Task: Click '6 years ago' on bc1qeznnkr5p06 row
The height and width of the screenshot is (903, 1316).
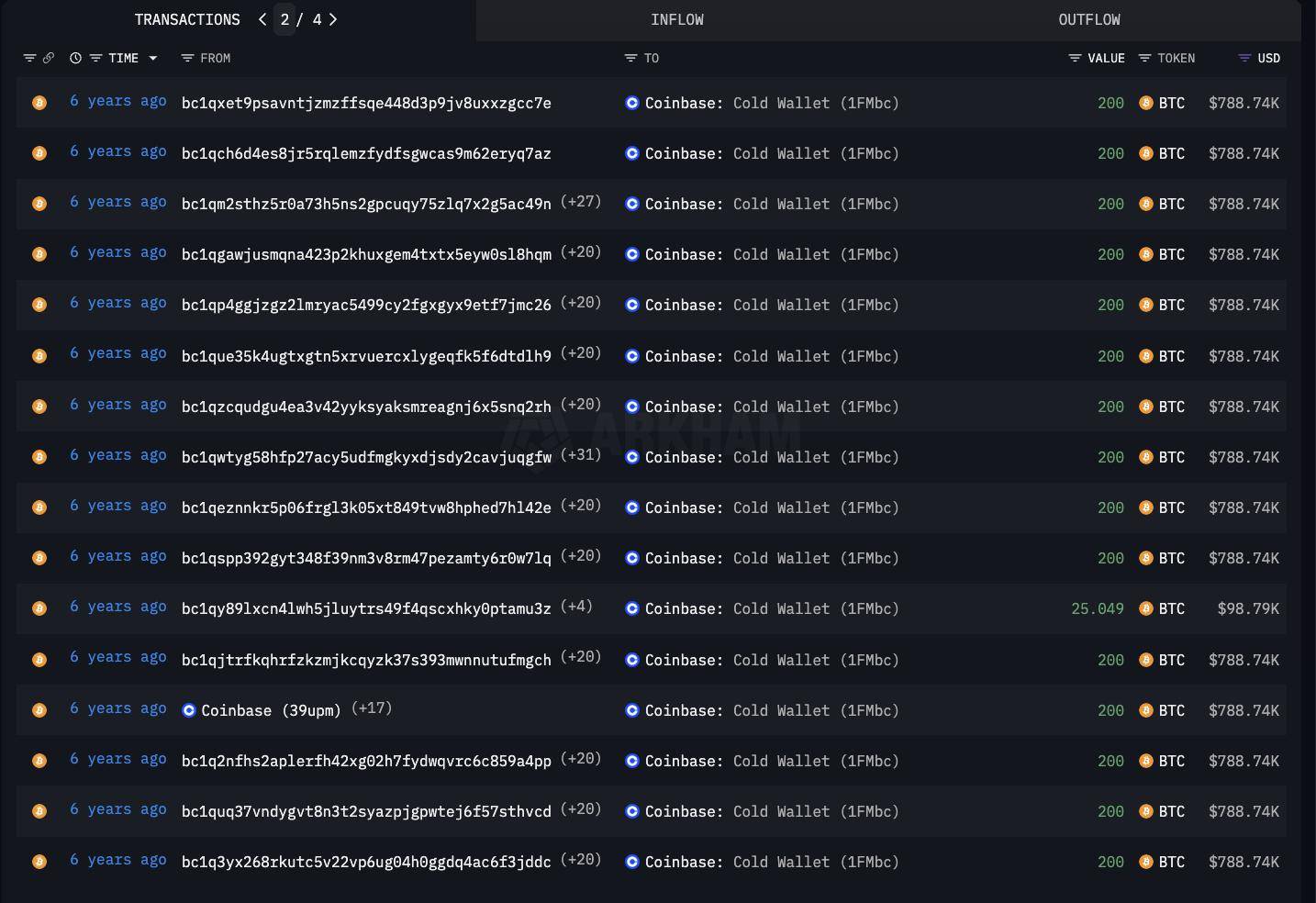Action: point(118,506)
